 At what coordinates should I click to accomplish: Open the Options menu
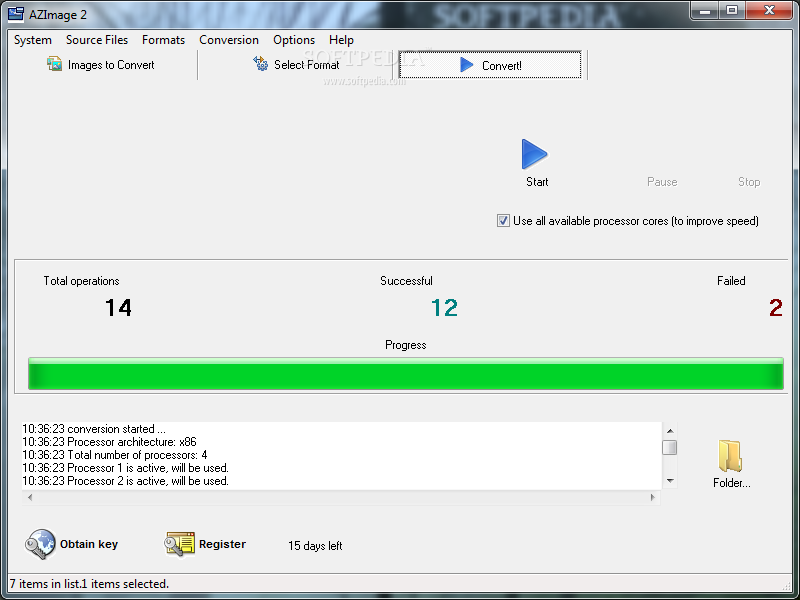(x=294, y=40)
